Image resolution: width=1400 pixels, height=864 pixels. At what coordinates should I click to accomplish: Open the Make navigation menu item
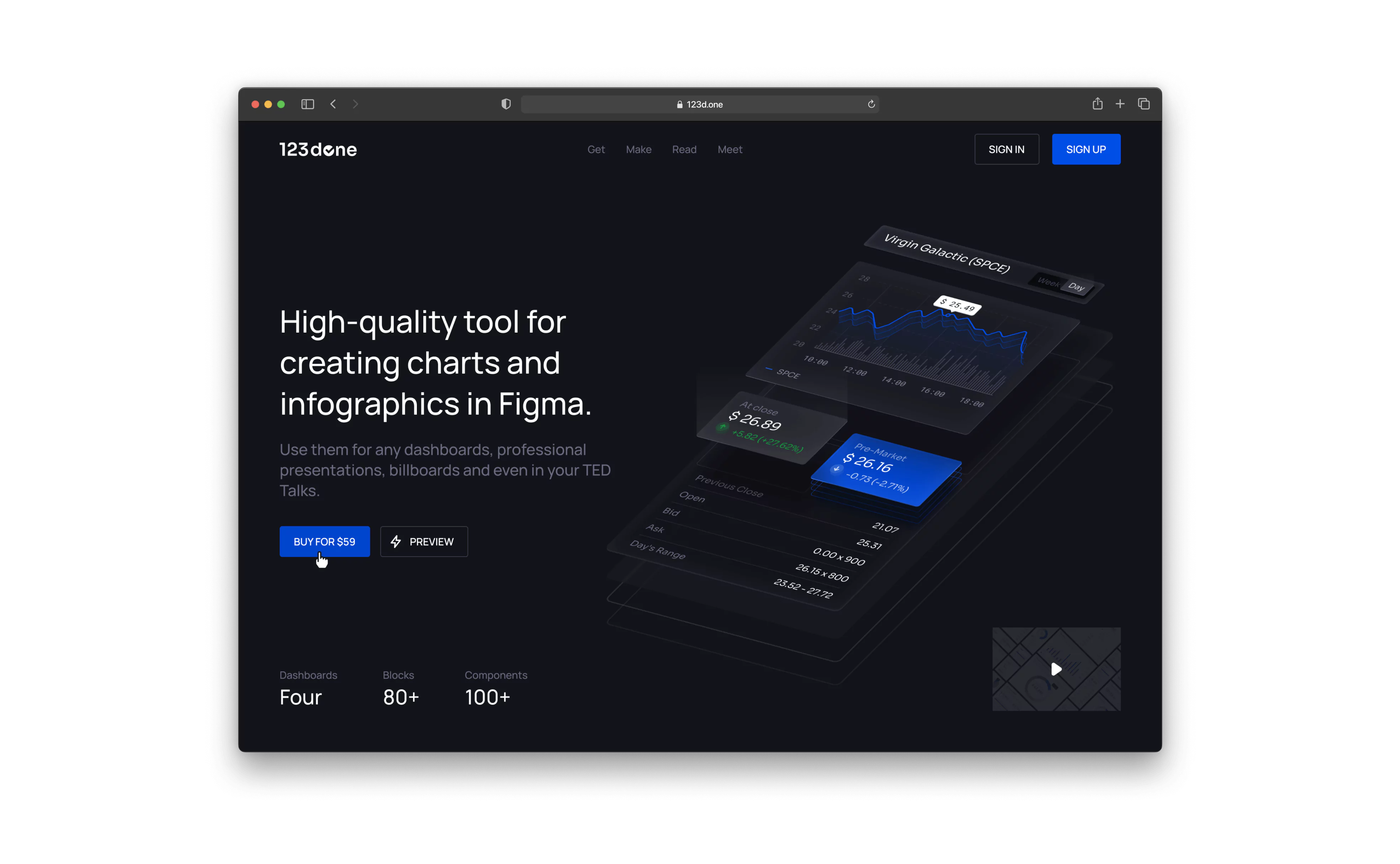[x=638, y=149]
